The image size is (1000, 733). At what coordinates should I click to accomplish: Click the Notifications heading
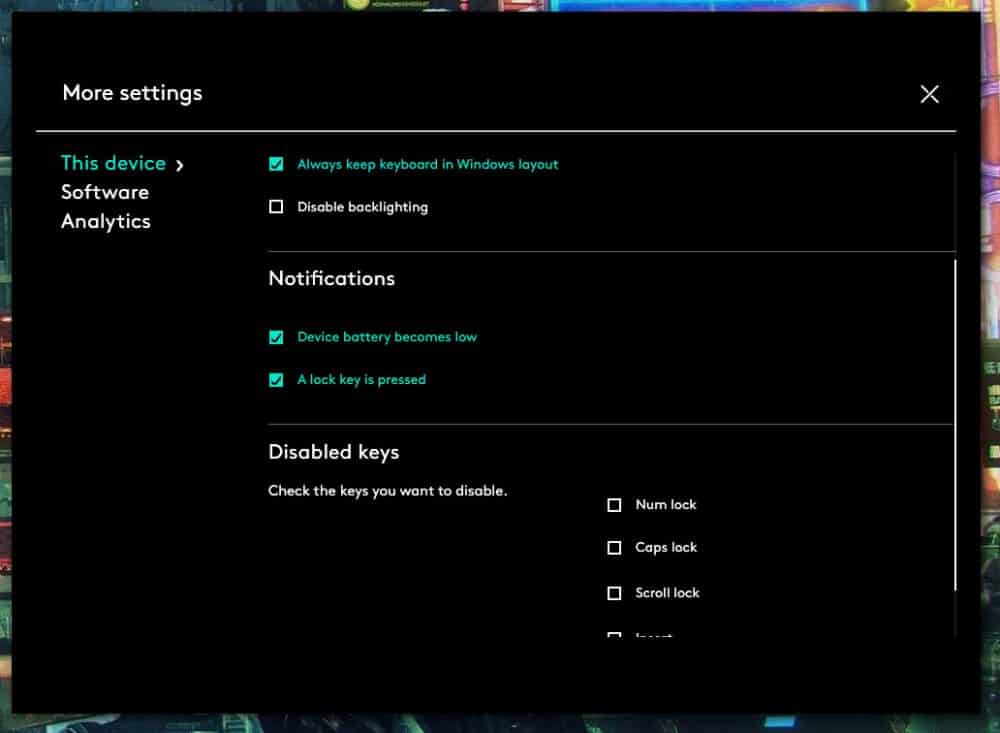332,278
